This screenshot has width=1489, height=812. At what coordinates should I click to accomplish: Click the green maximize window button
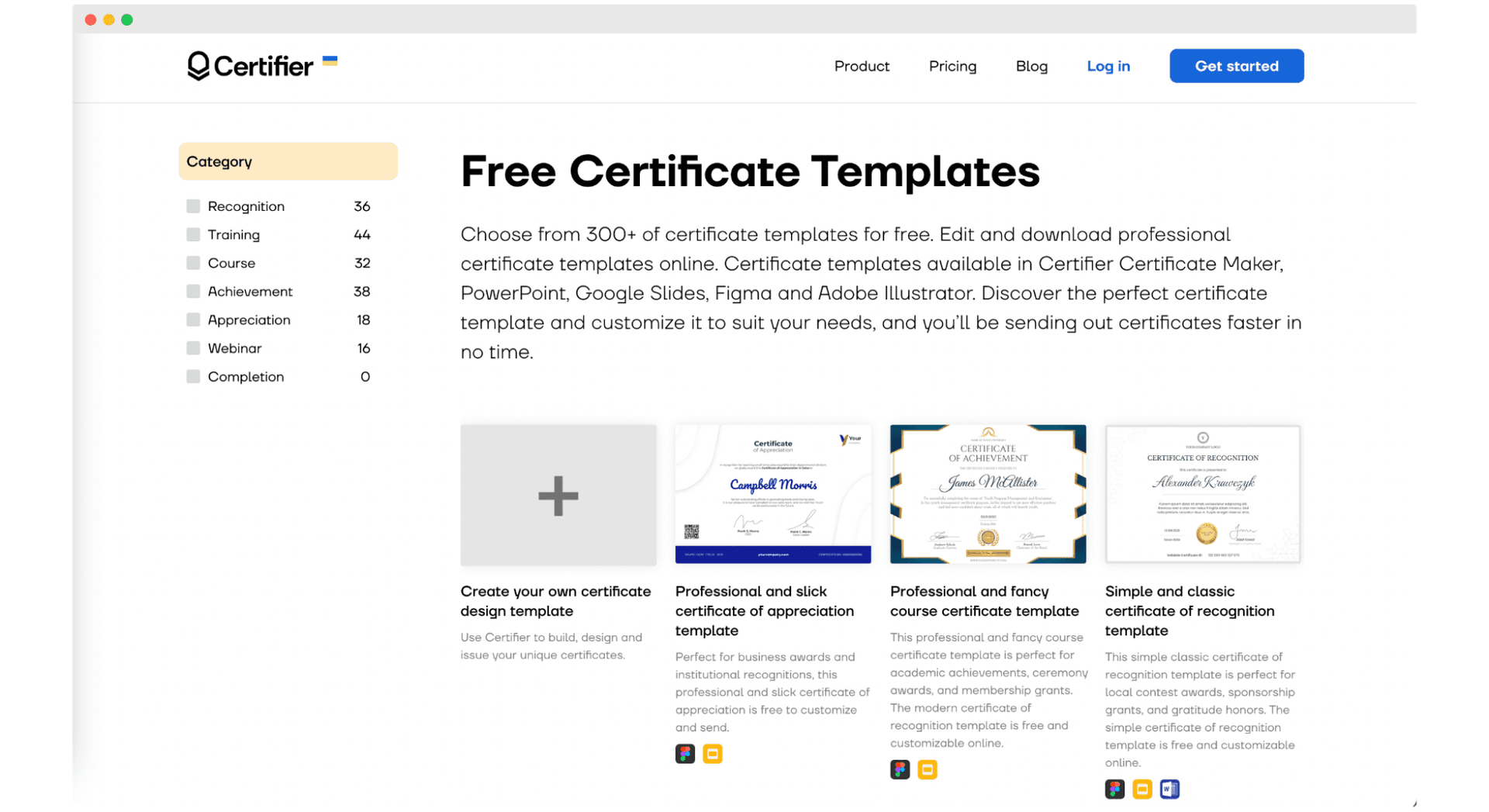[127, 19]
